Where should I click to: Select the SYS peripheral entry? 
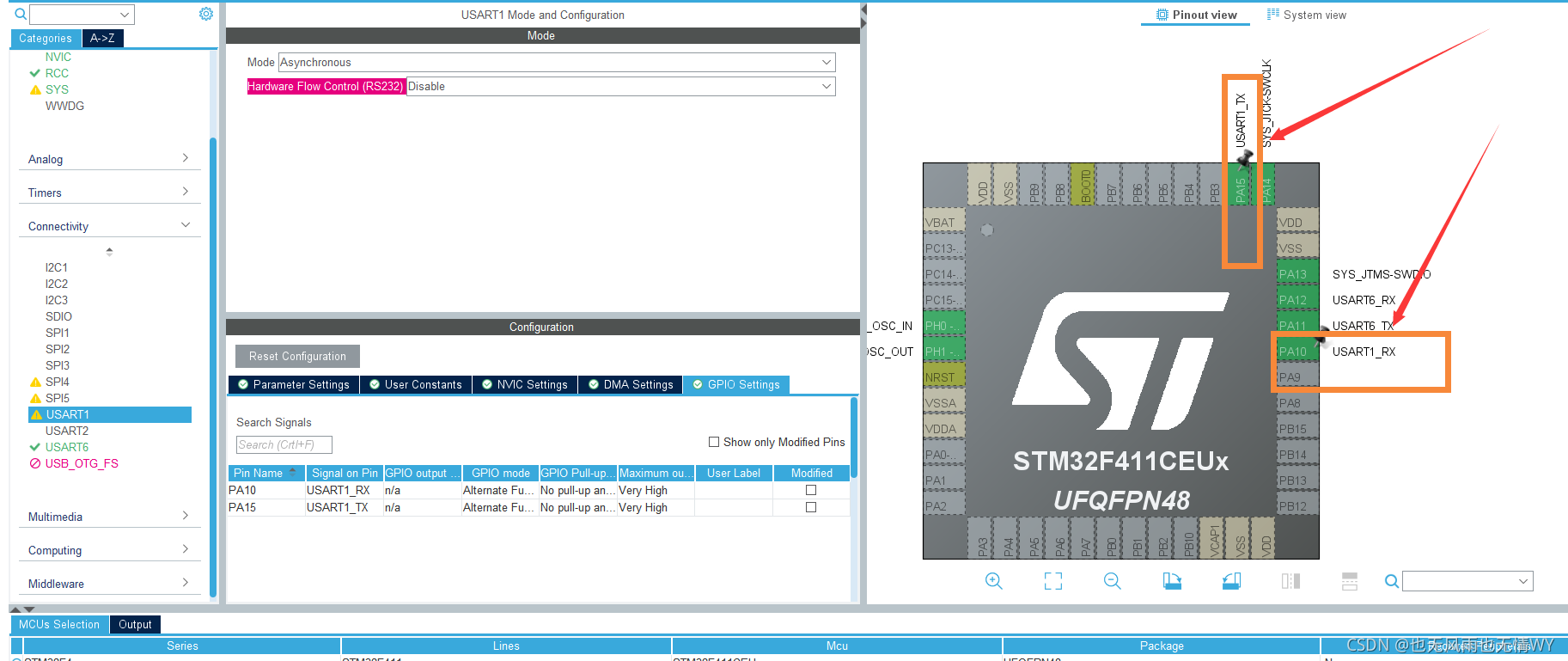coord(57,89)
